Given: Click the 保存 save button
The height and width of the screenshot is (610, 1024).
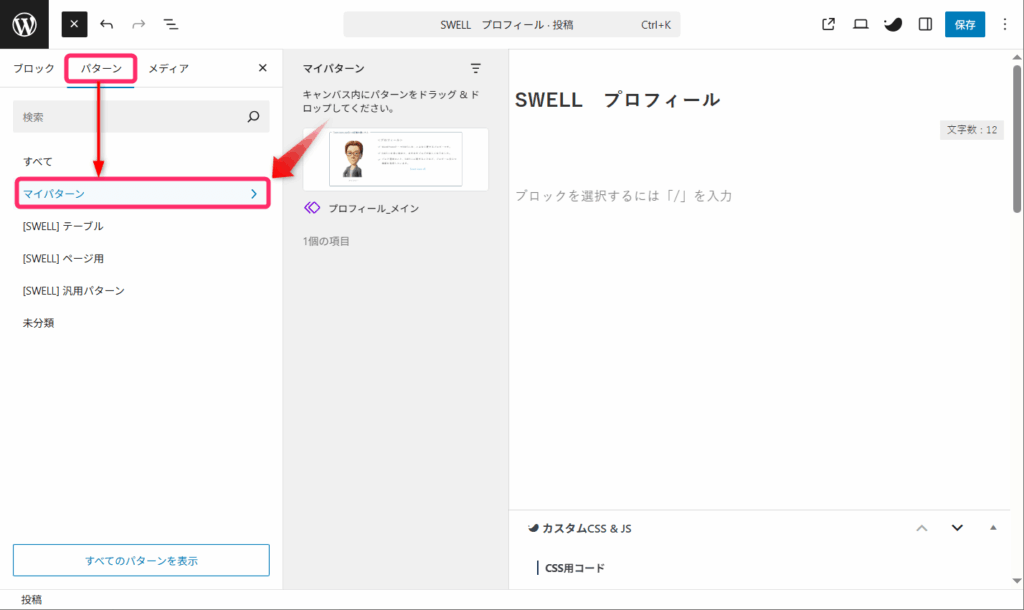Looking at the screenshot, I should (x=965, y=24).
